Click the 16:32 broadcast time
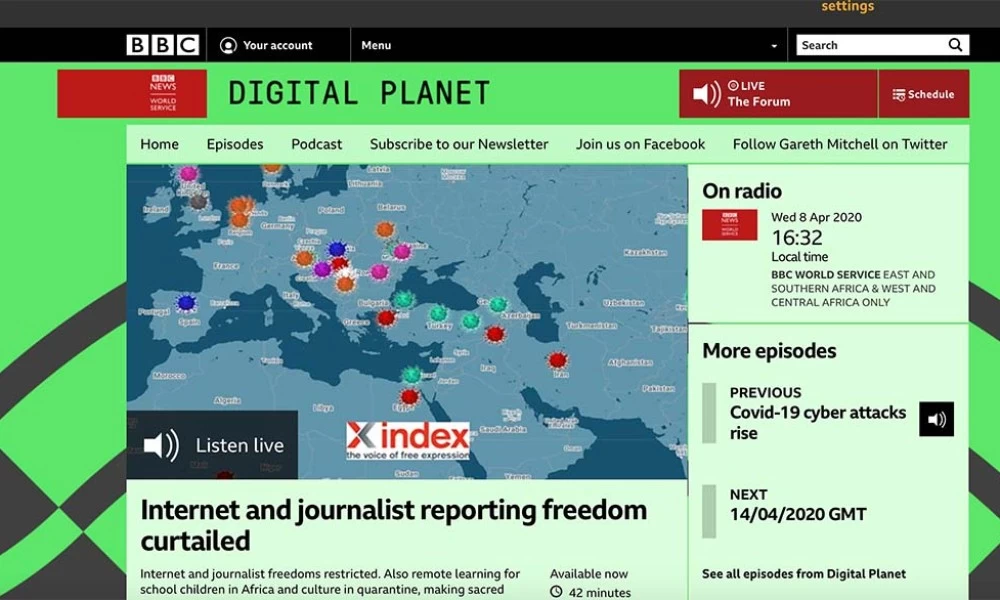 click(x=797, y=238)
